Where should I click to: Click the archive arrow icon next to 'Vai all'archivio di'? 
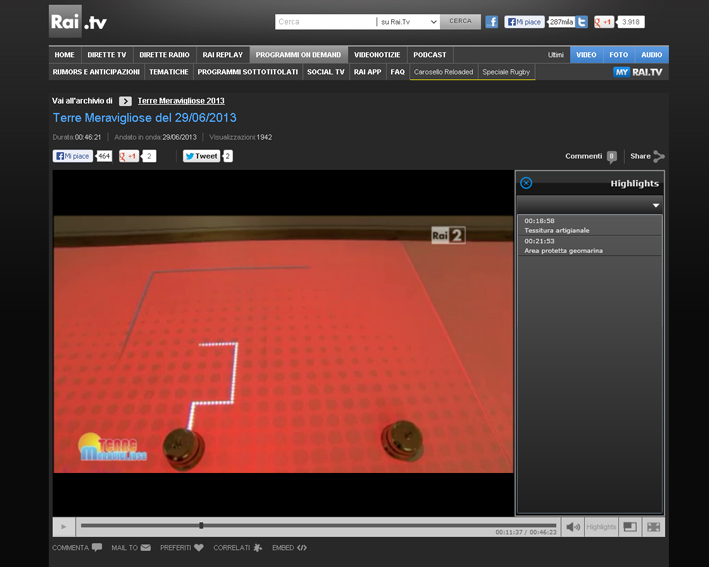coord(125,101)
